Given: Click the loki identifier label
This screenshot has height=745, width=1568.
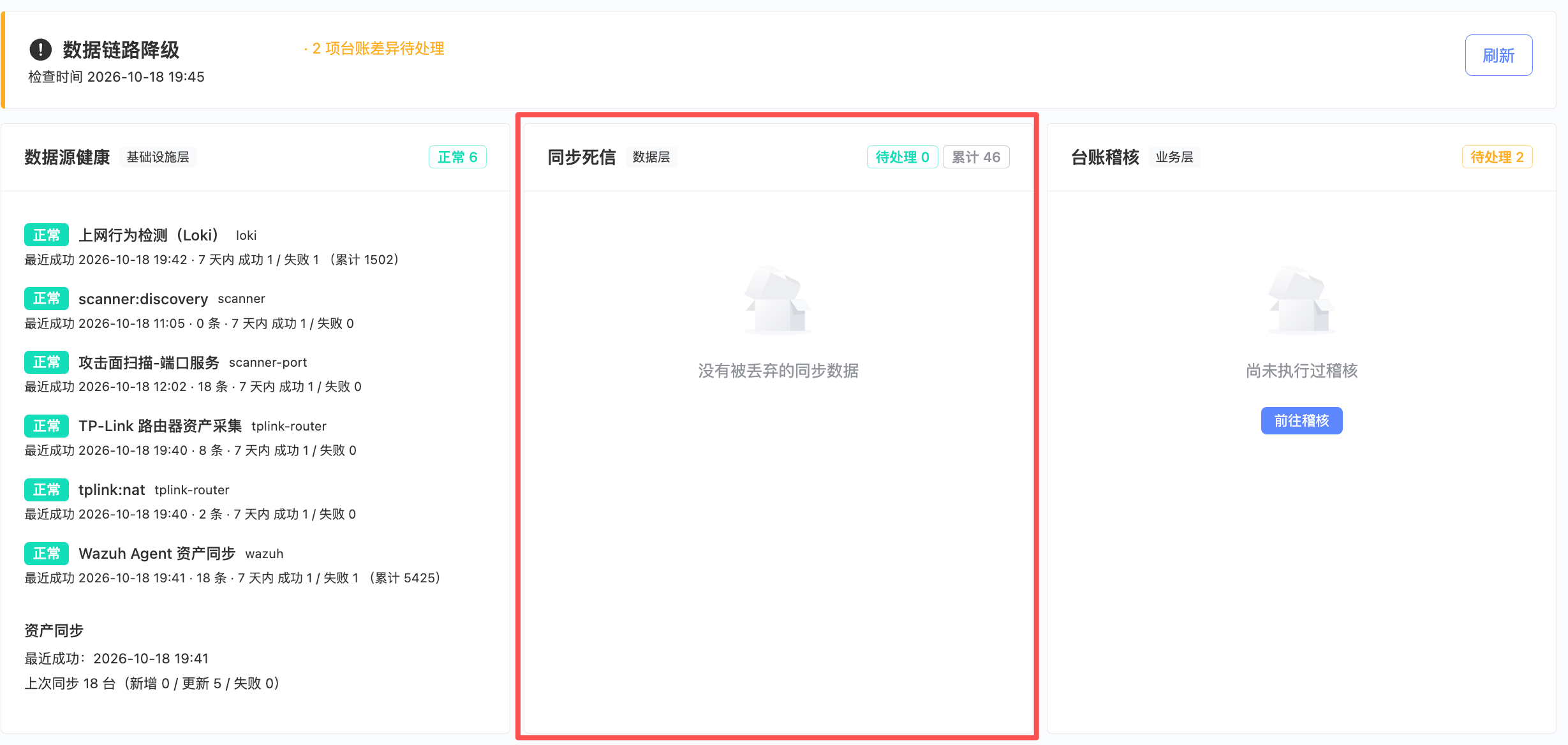Looking at the screenshot, I should tap(246, 235).
